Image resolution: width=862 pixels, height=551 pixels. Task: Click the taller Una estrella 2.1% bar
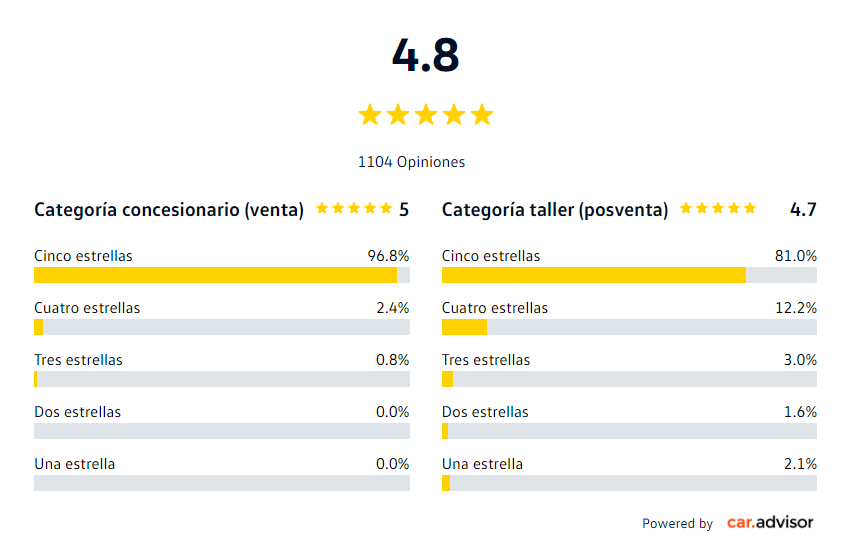(629, 483)
